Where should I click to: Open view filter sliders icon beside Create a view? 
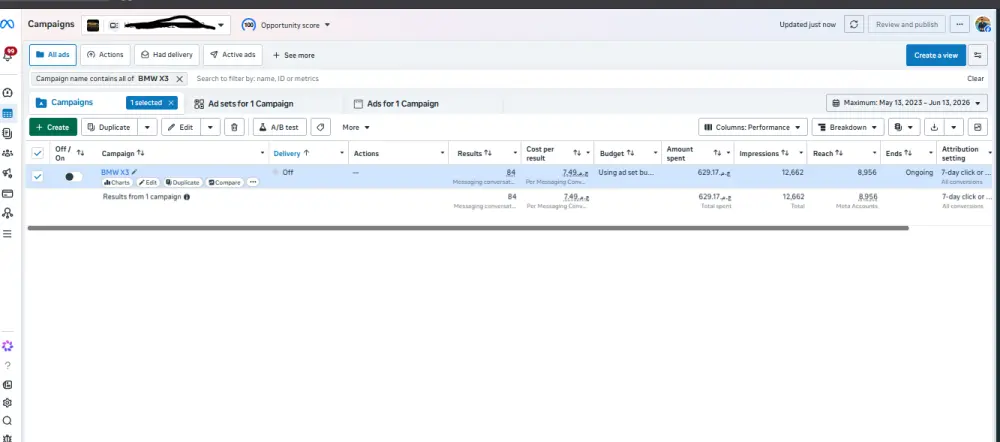click(978, 55)
